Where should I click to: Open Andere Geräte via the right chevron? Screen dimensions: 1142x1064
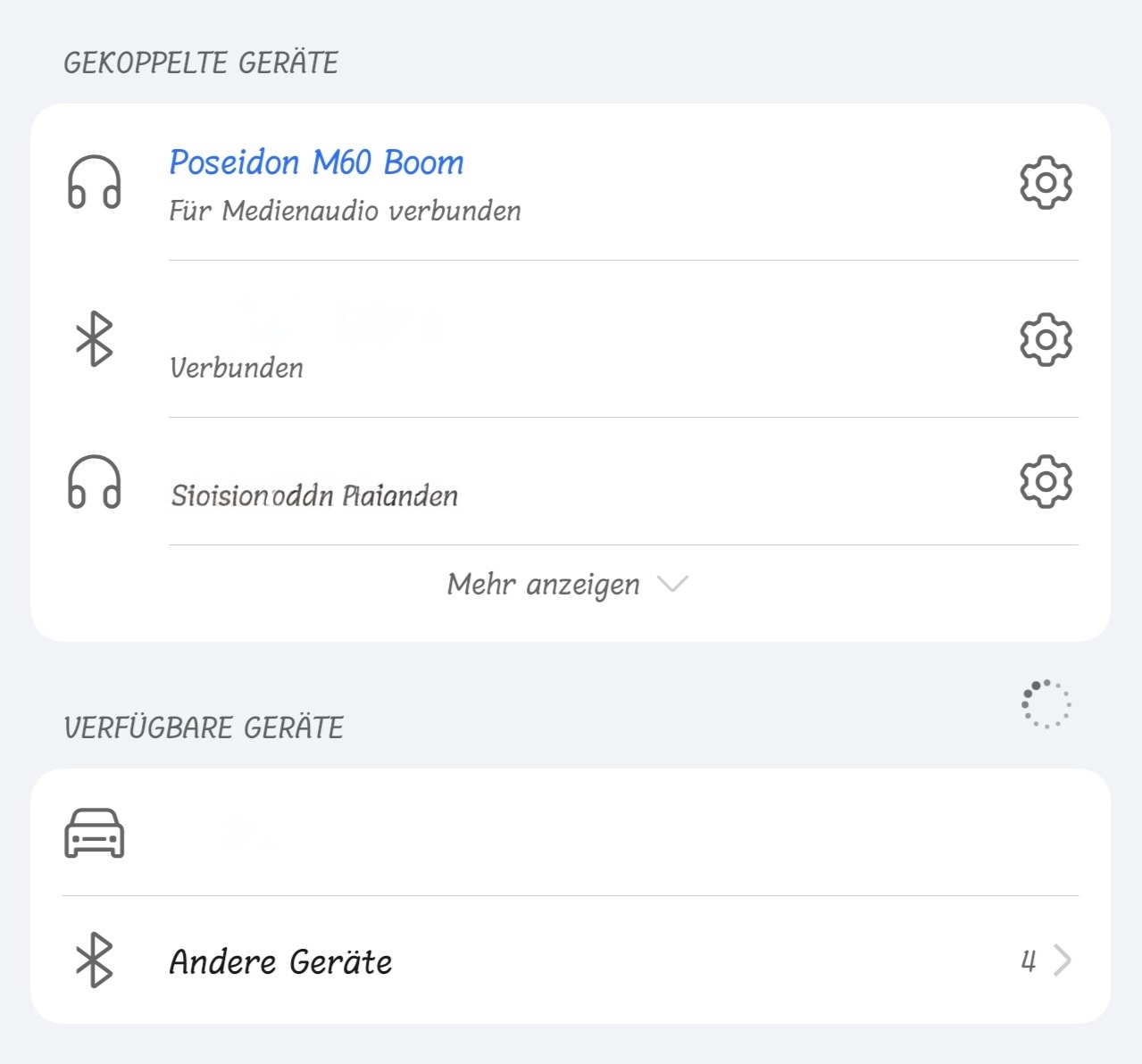[x=1062, y=960]
